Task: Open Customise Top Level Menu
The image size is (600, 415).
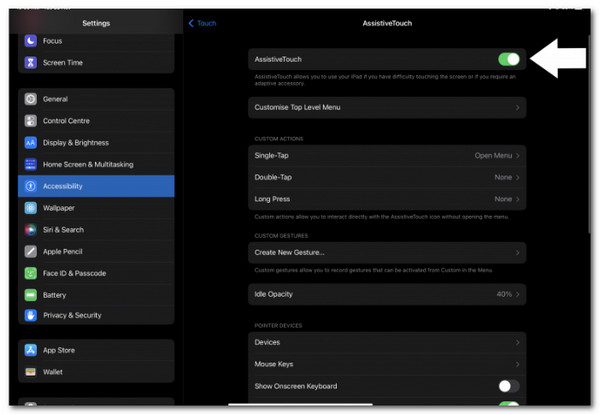Action: tap(387, 107)
